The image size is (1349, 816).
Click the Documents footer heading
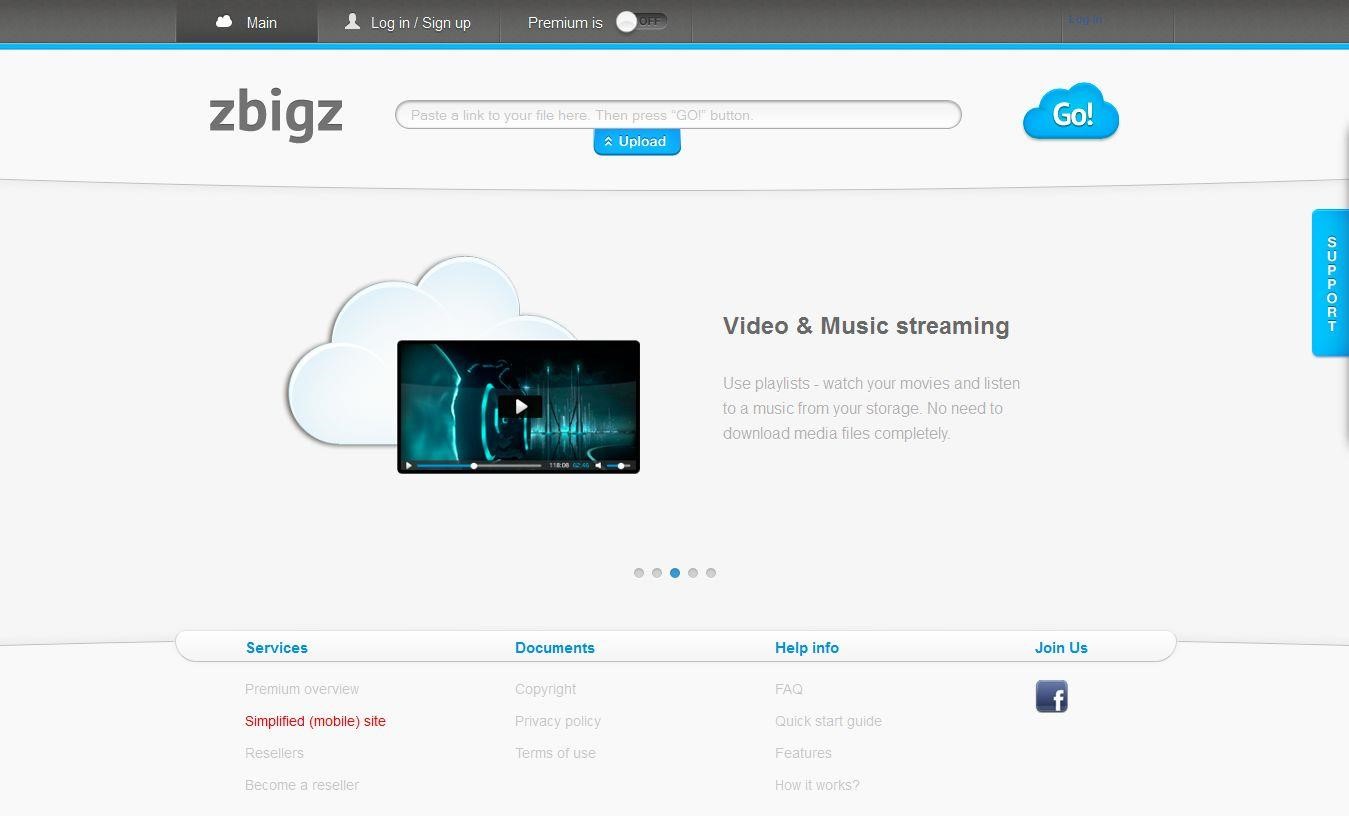pos(555,648)
